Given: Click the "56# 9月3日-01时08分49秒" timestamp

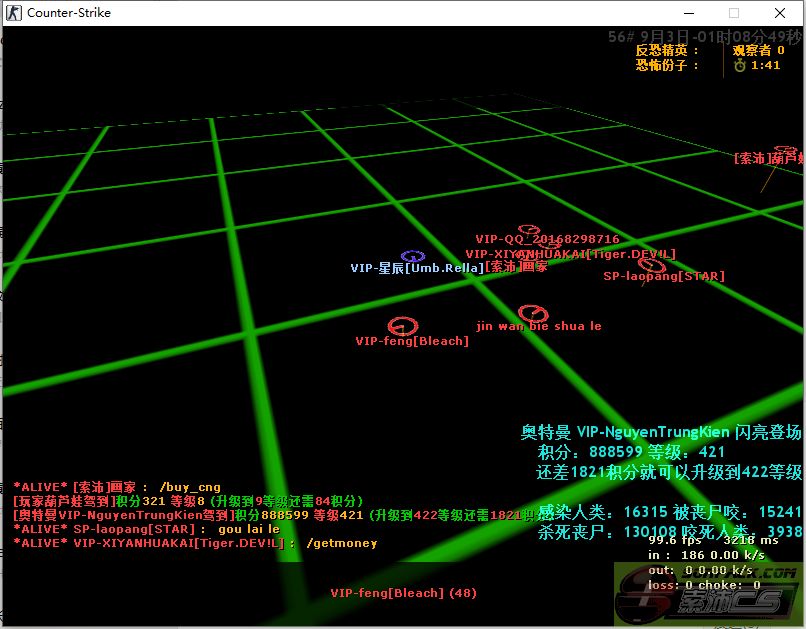Looking at the screenshot, I should [x=705, y=37].
